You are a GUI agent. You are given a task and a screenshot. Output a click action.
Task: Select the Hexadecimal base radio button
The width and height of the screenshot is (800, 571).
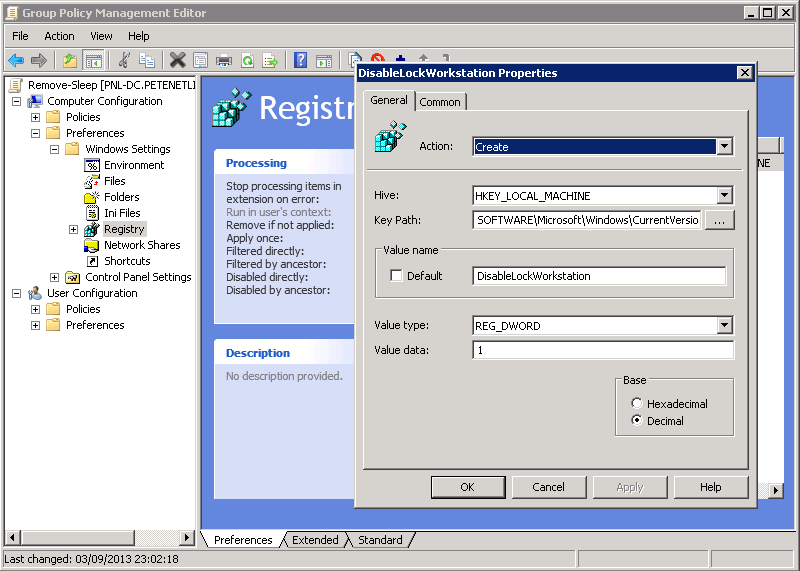pyautogui.click(x=636, y=403)
